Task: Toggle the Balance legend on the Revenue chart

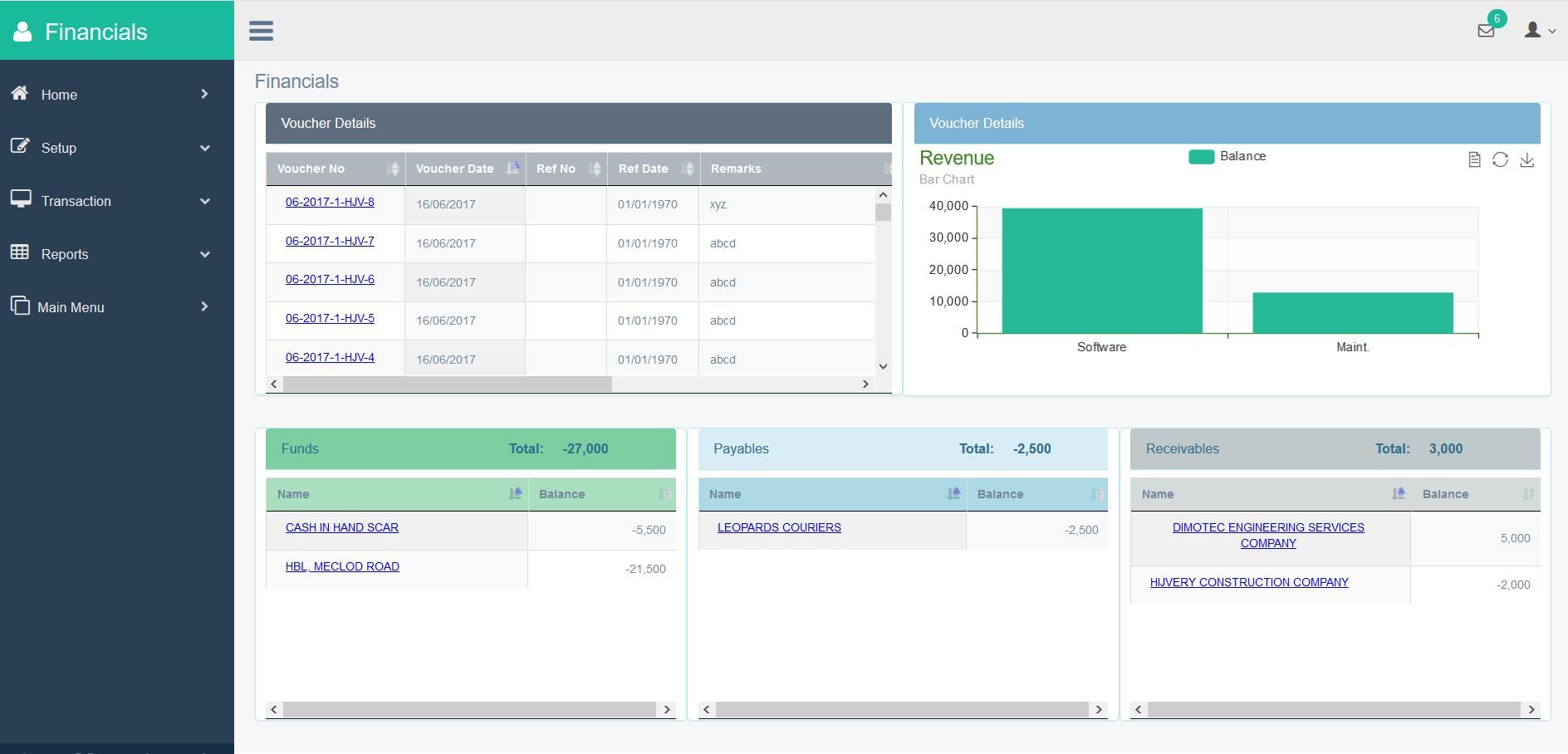Action: click(x=1229, y=156)
